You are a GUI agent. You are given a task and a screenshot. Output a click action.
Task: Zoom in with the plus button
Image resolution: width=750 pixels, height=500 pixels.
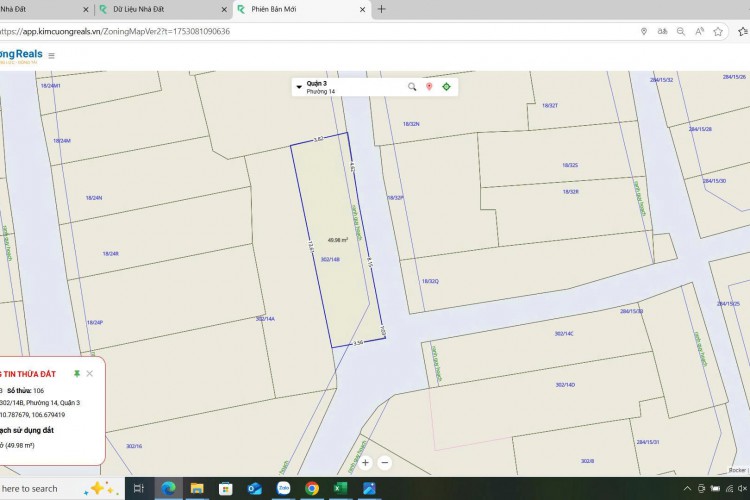coord(366,462)
